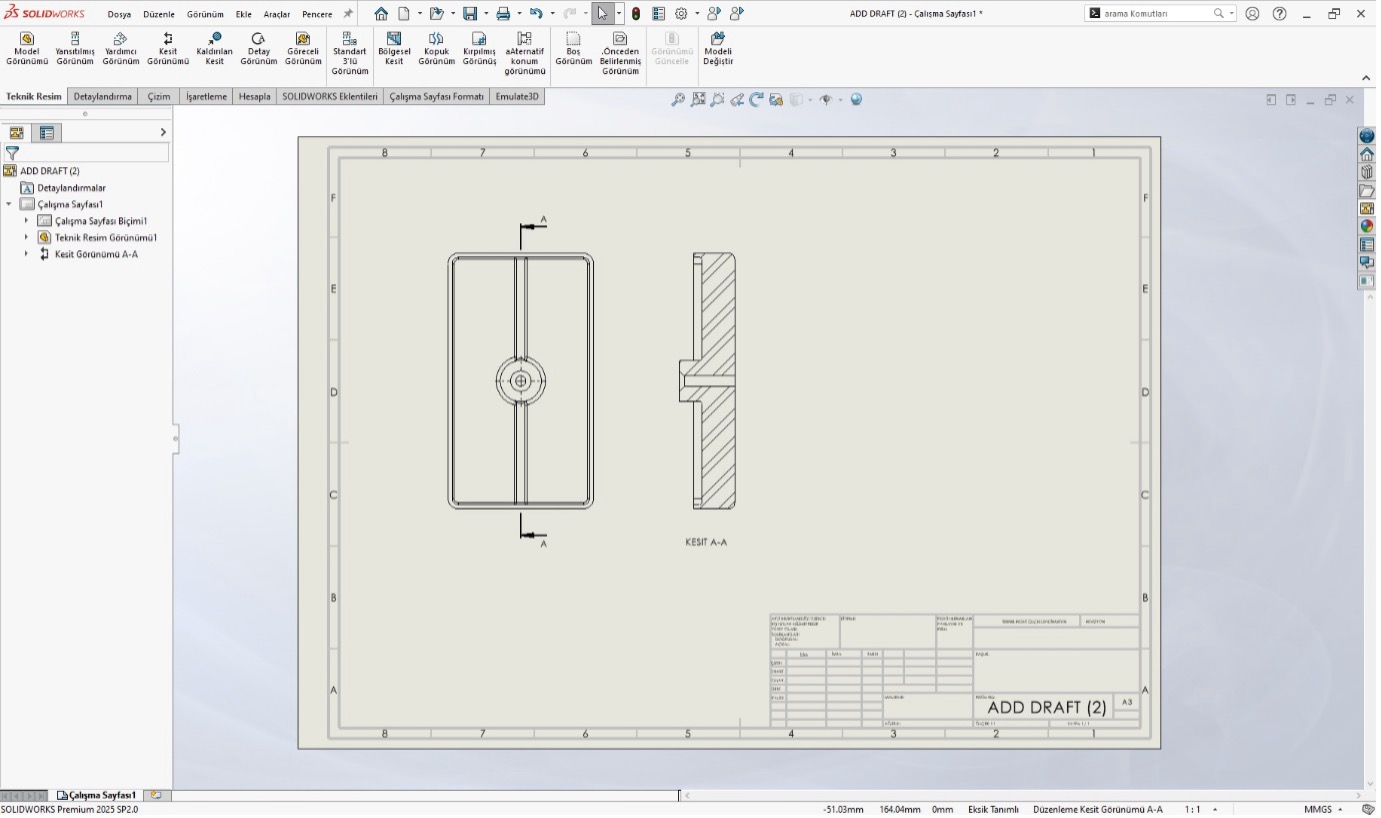Expand the Teknik Resim Görünümü1 node
1381x818 pixels.
coord(26,238)
